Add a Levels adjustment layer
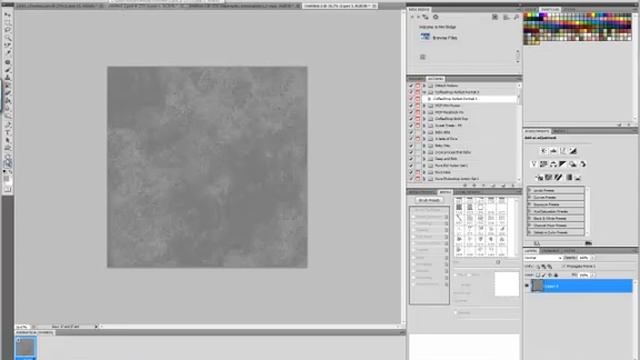Image resolution: width=640 pixels, height=360 pixels. click(553, 151)
